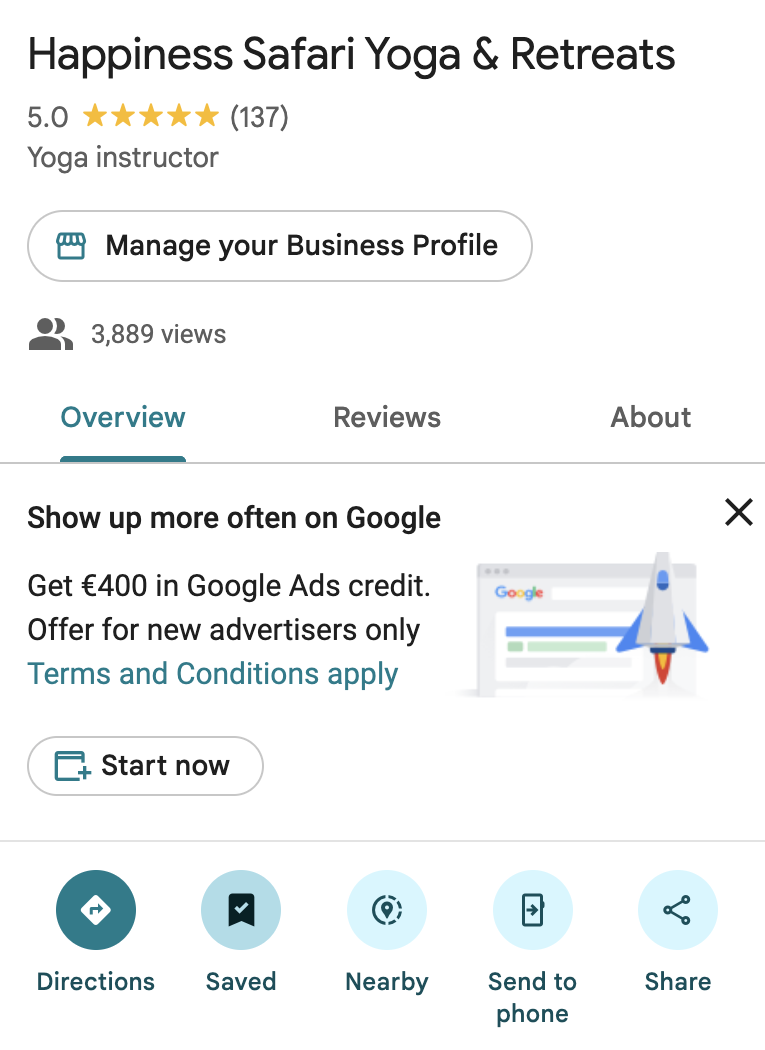Image resolution: width=765 pixels, height=1050 pixels.
Task: Open the Reviews tab
Action: pos(387,417)
